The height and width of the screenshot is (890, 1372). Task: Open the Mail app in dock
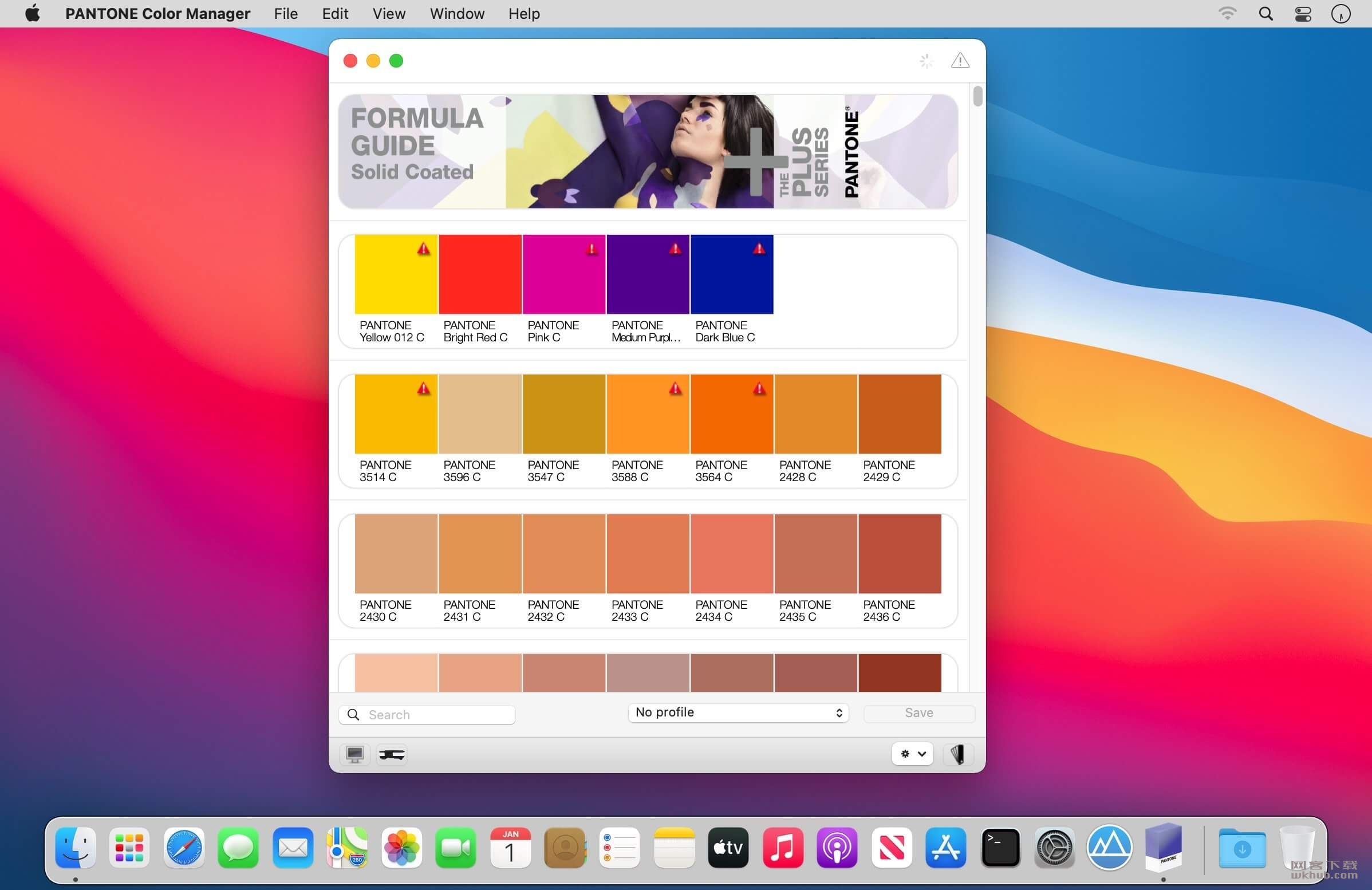293,848
